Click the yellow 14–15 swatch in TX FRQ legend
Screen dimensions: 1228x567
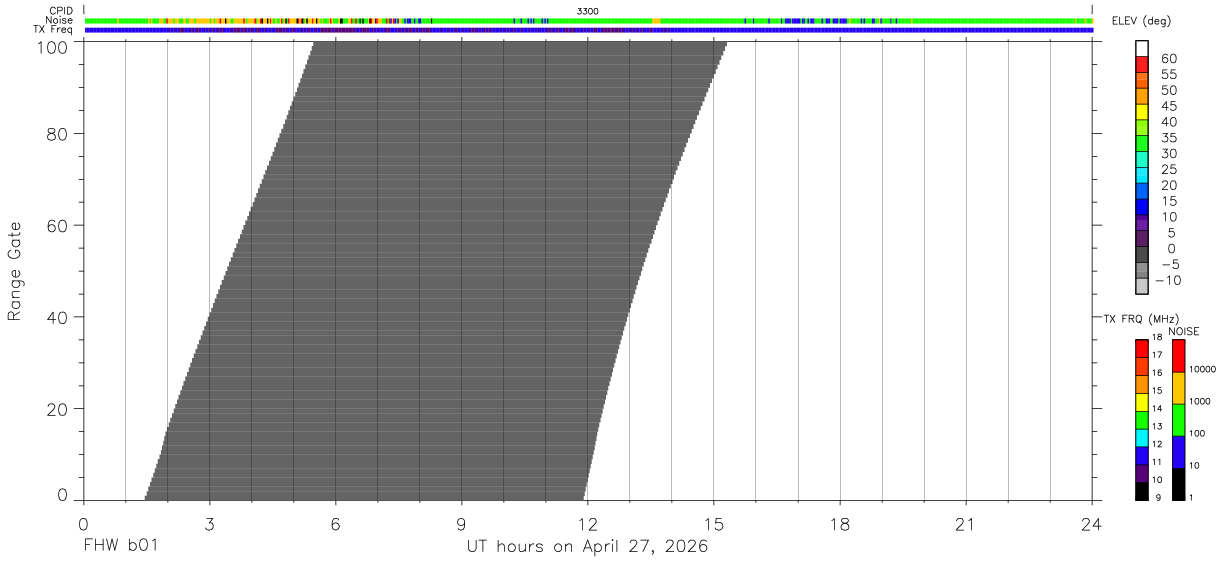(x=1141, y=402)
